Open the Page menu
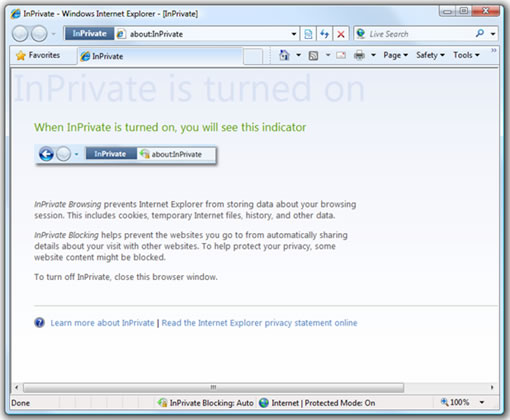Viewport: 510px width, 420px height. click(x=395, y=55)
